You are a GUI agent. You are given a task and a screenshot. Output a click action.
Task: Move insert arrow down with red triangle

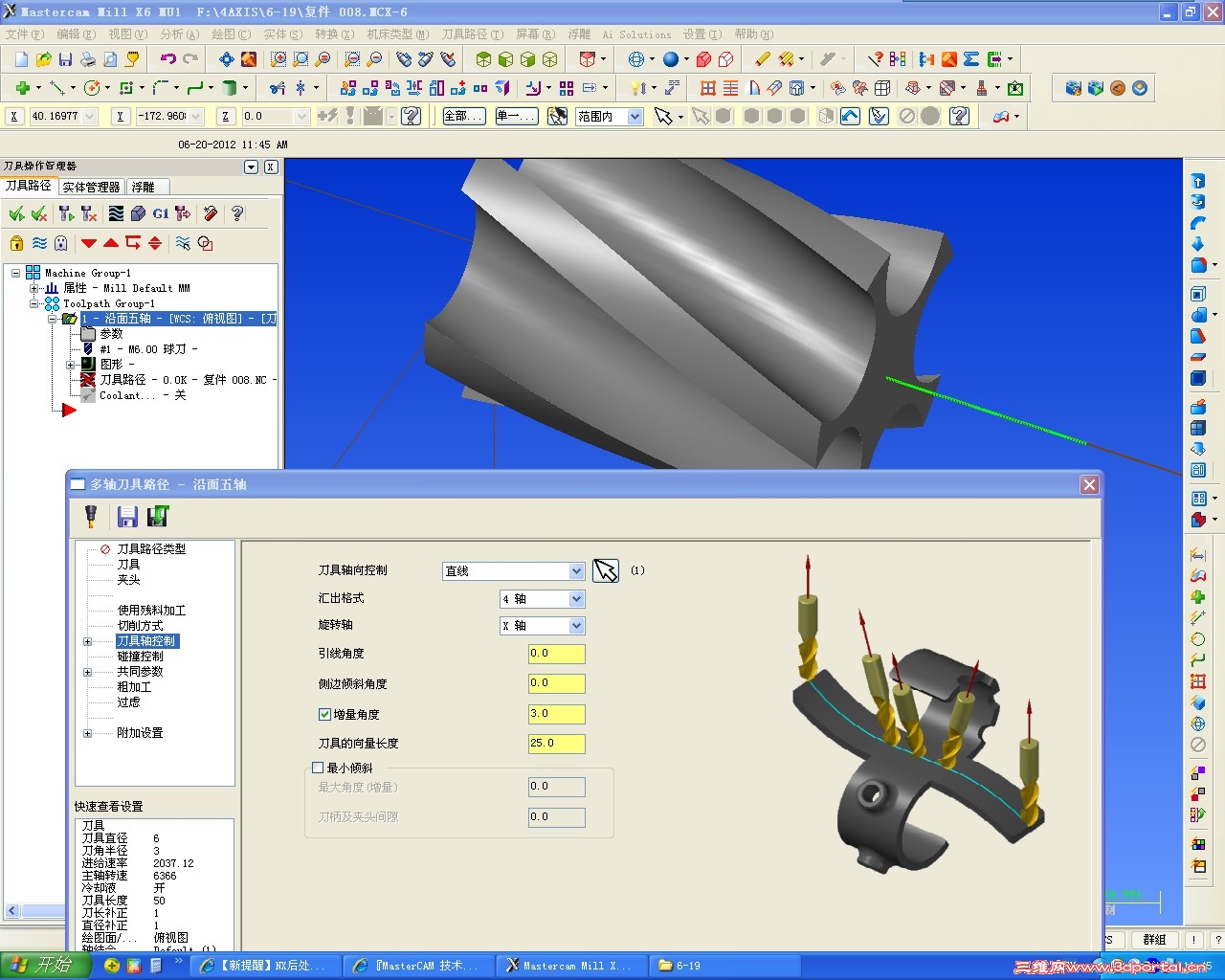click(89, 243)
